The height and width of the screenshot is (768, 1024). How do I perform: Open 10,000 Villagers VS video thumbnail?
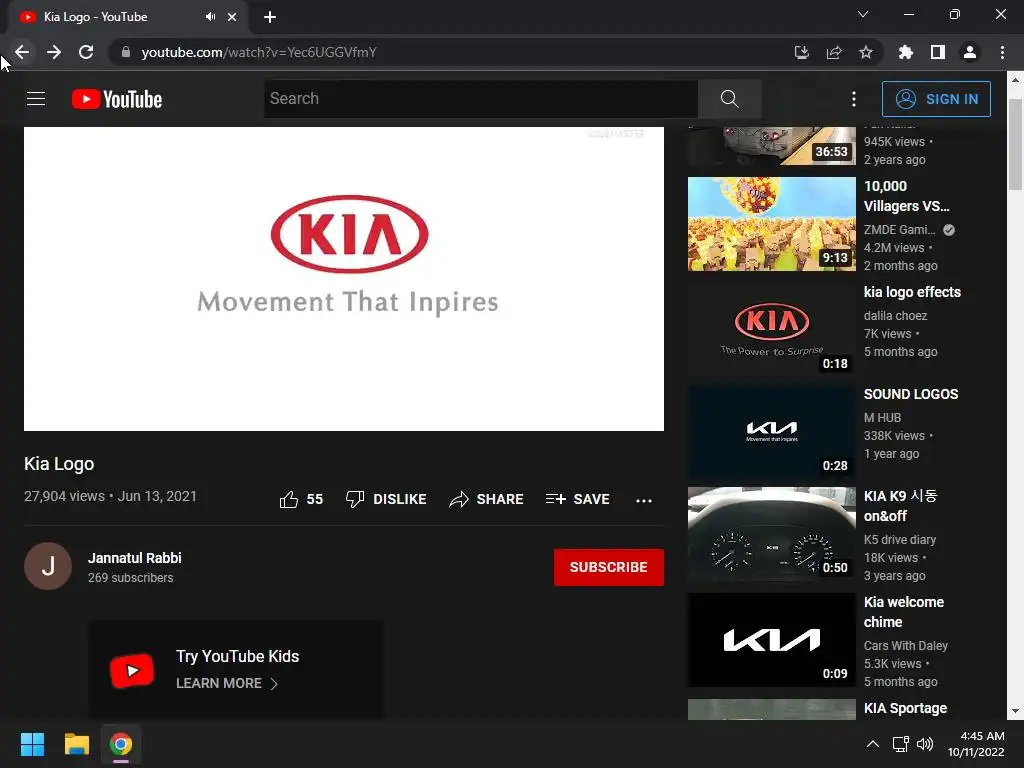point(771,224)
